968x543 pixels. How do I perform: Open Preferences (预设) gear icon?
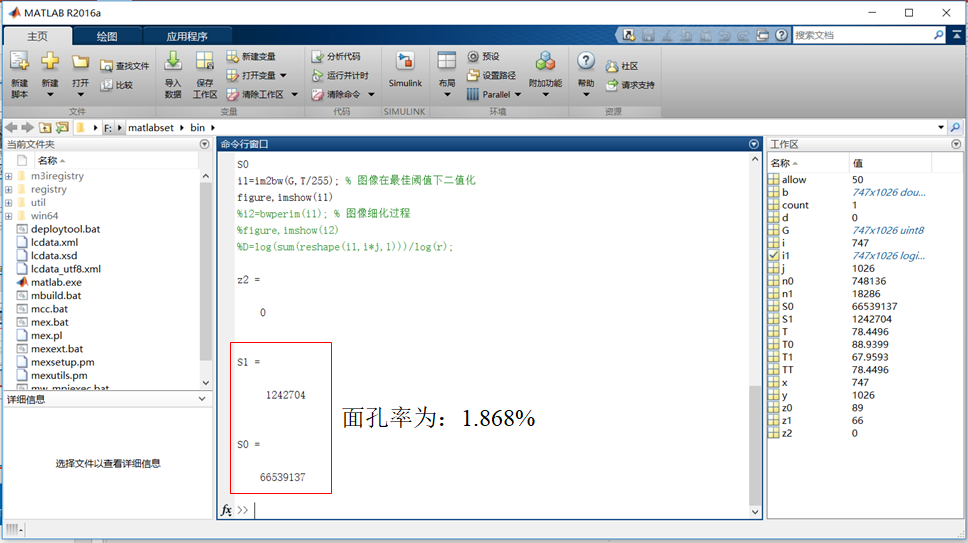473,57
